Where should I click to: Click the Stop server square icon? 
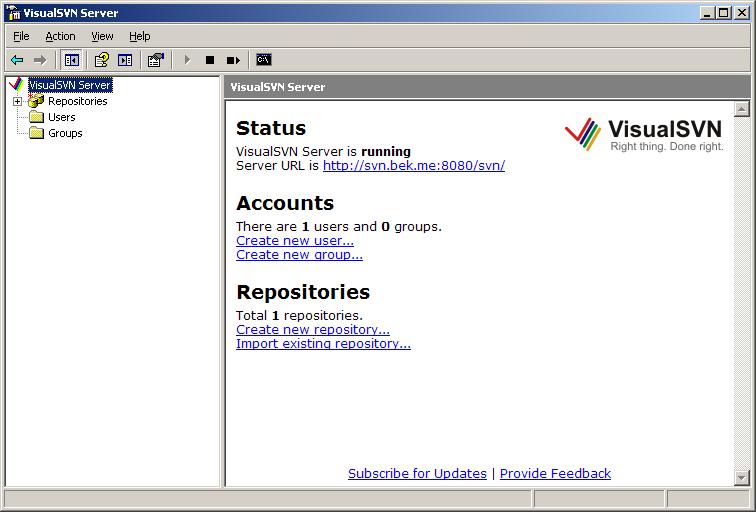pyautogui.click(x=210, y=60)
